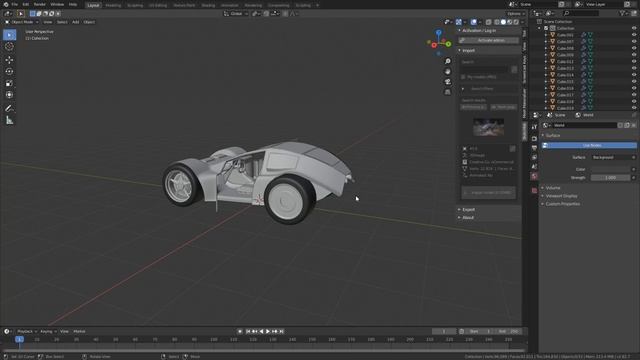Click the Sketchfab model thumbnail preview

click(x=489, y=127)
